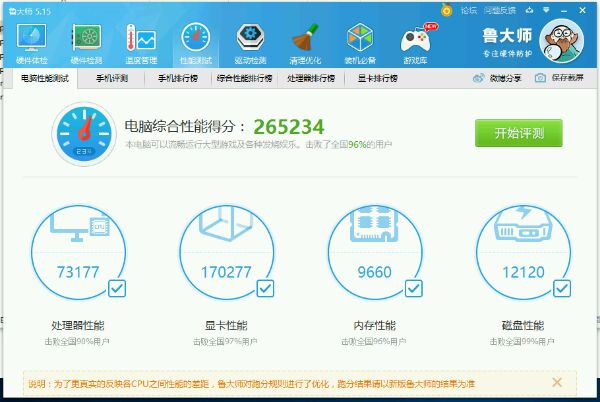Click the 微博分享 share text
Image resolution: width=600 pixels, height=402 pixels.
point(505,78)
